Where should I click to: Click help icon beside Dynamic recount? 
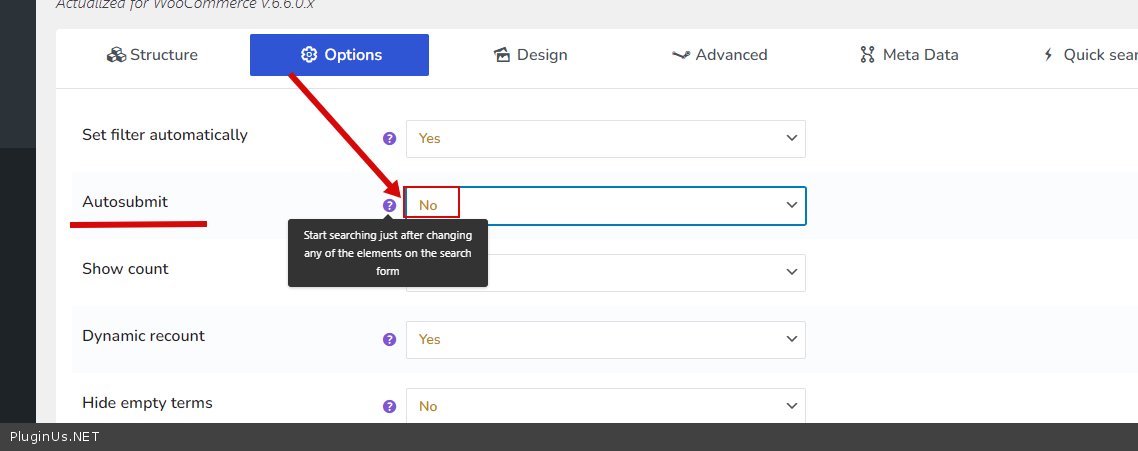(390, 339)
